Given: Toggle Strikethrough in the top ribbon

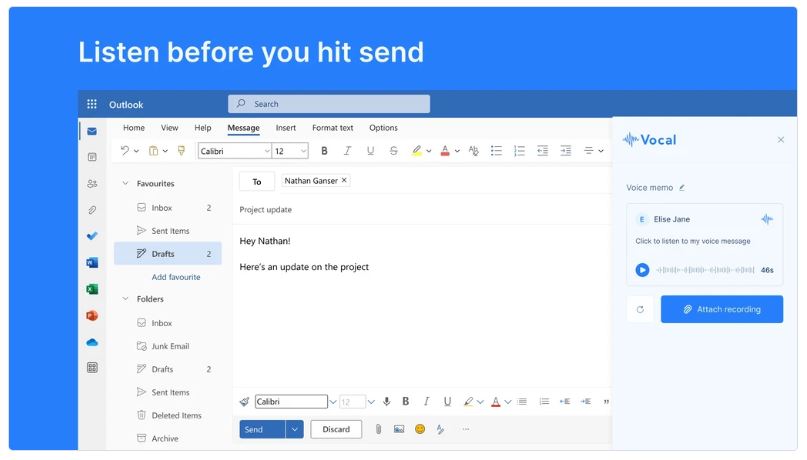Looking at the screenshot, I should click(x=394, y=151).
